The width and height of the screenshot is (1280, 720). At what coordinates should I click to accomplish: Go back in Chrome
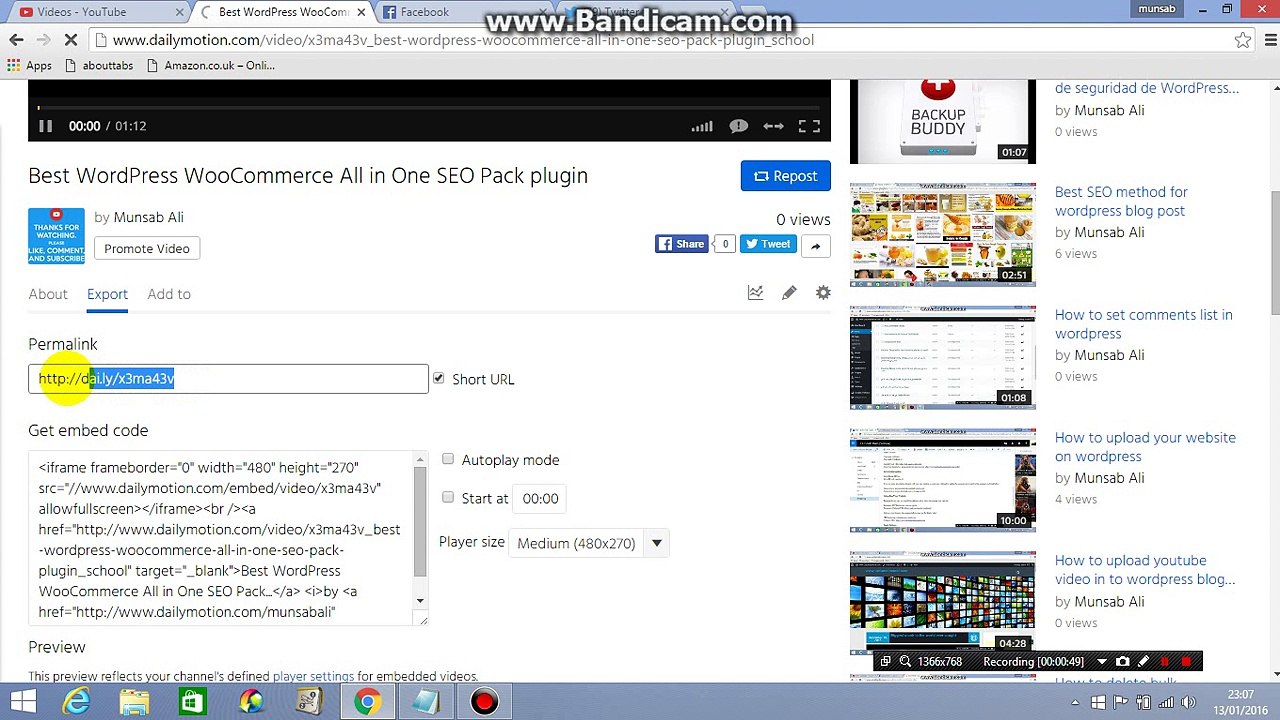[16, 40]
